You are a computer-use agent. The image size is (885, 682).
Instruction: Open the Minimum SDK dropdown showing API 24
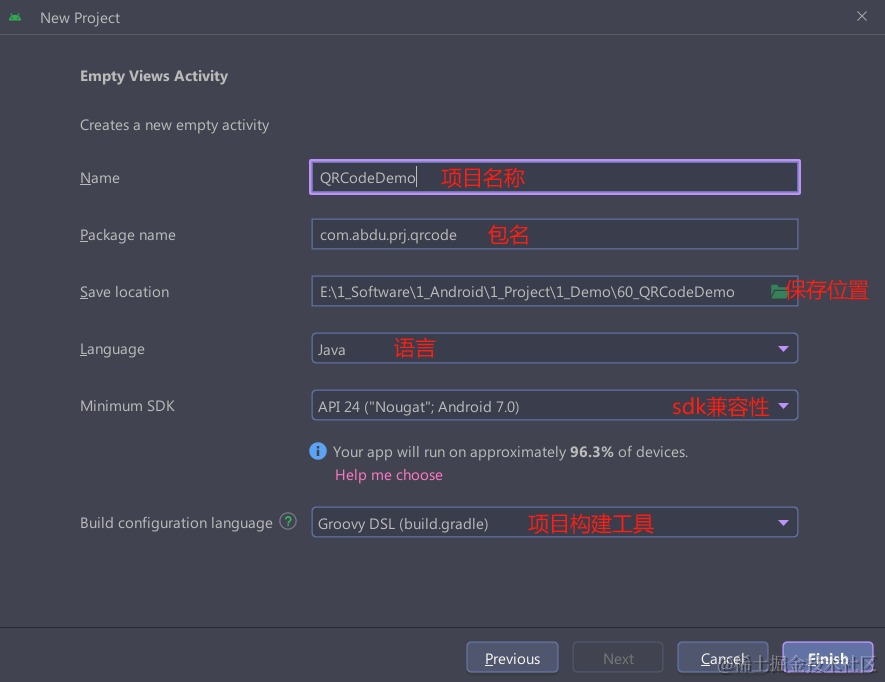[555, 406]
